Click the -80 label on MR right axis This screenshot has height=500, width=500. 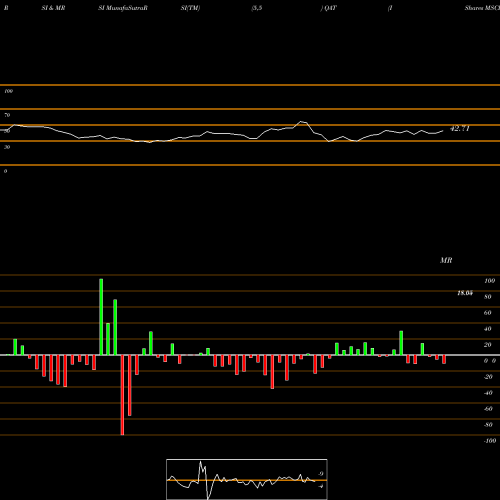pos(488,425)
